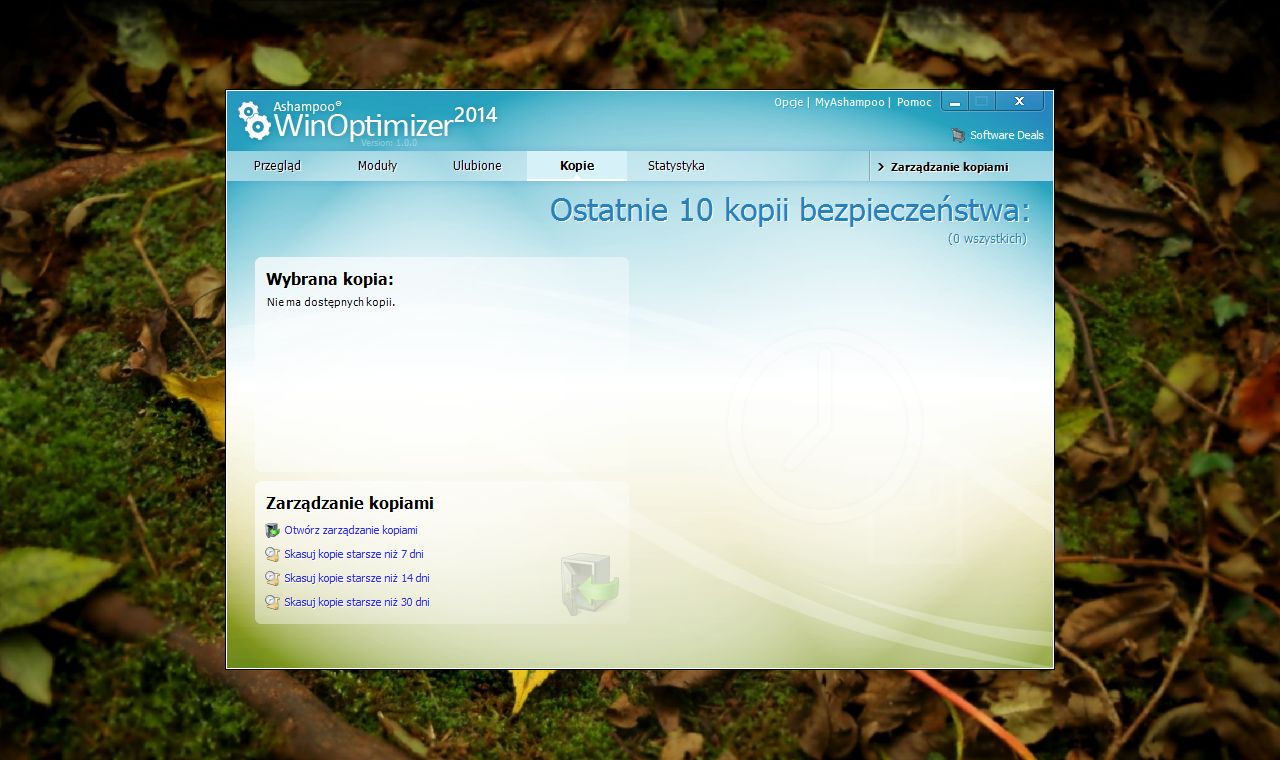The width and height of the screenshot is (1280, 760).
Task: Click the Otwórz zarządzanie kopiami link
Action: (350, 530)
